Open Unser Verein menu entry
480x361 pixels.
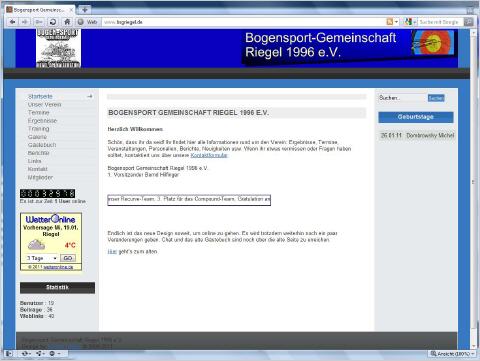pos(44,105)
